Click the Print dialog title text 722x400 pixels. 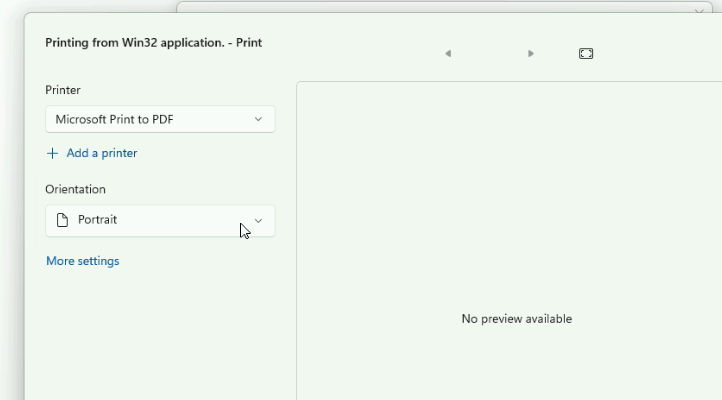point(153,43)
